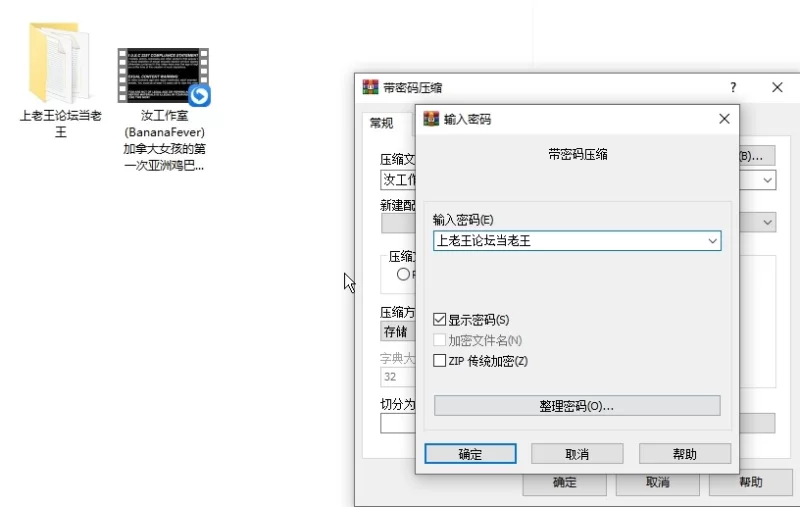
Task: Confirm with 确定 in 输入密码 dialog
Action: tap(470, 454)
